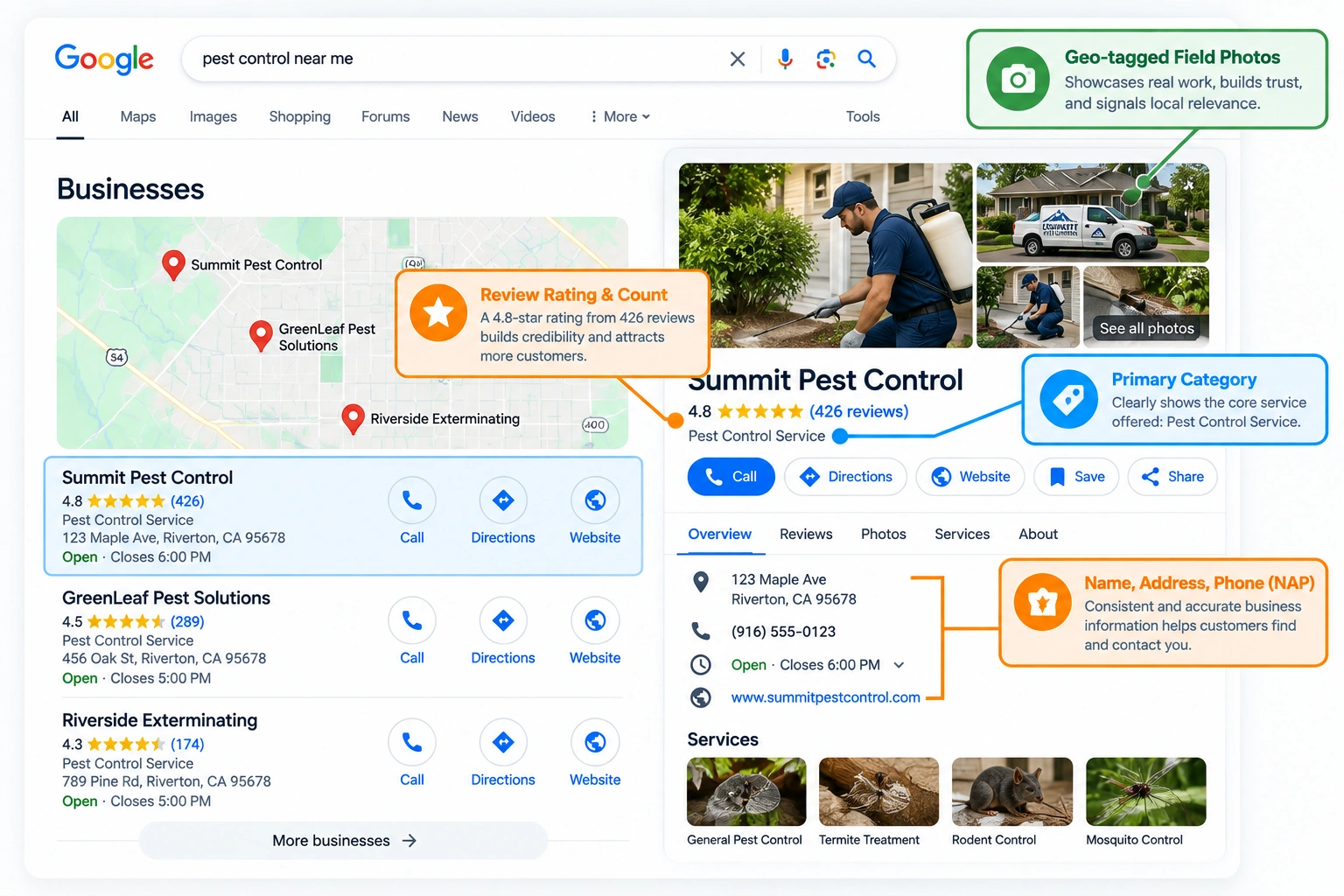
Task: Get directions to Summit Pest Control in list
Action: tap(503, 500)
